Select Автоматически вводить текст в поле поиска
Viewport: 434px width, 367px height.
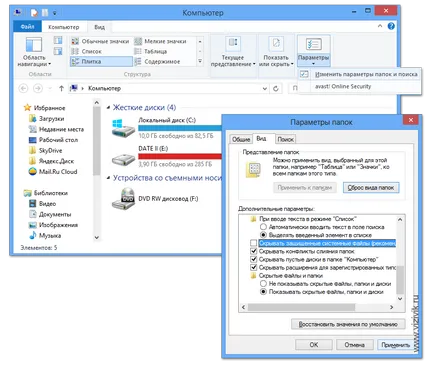[263, 227]
